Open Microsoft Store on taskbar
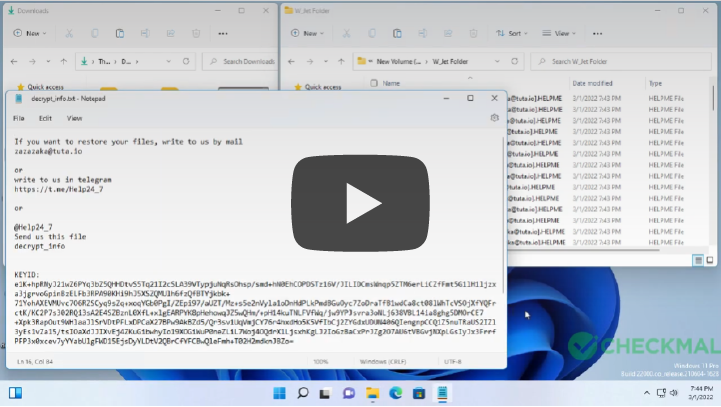 click(x=419, y=393)
